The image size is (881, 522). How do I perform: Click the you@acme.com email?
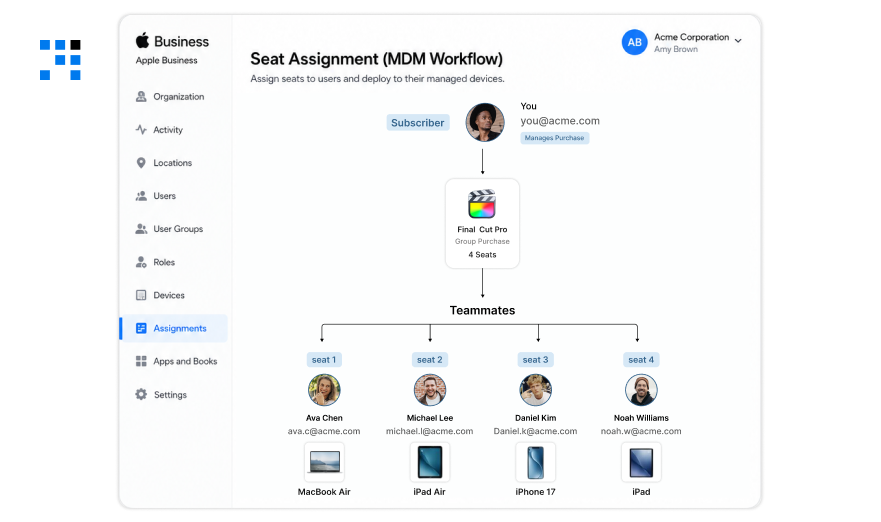560,121
